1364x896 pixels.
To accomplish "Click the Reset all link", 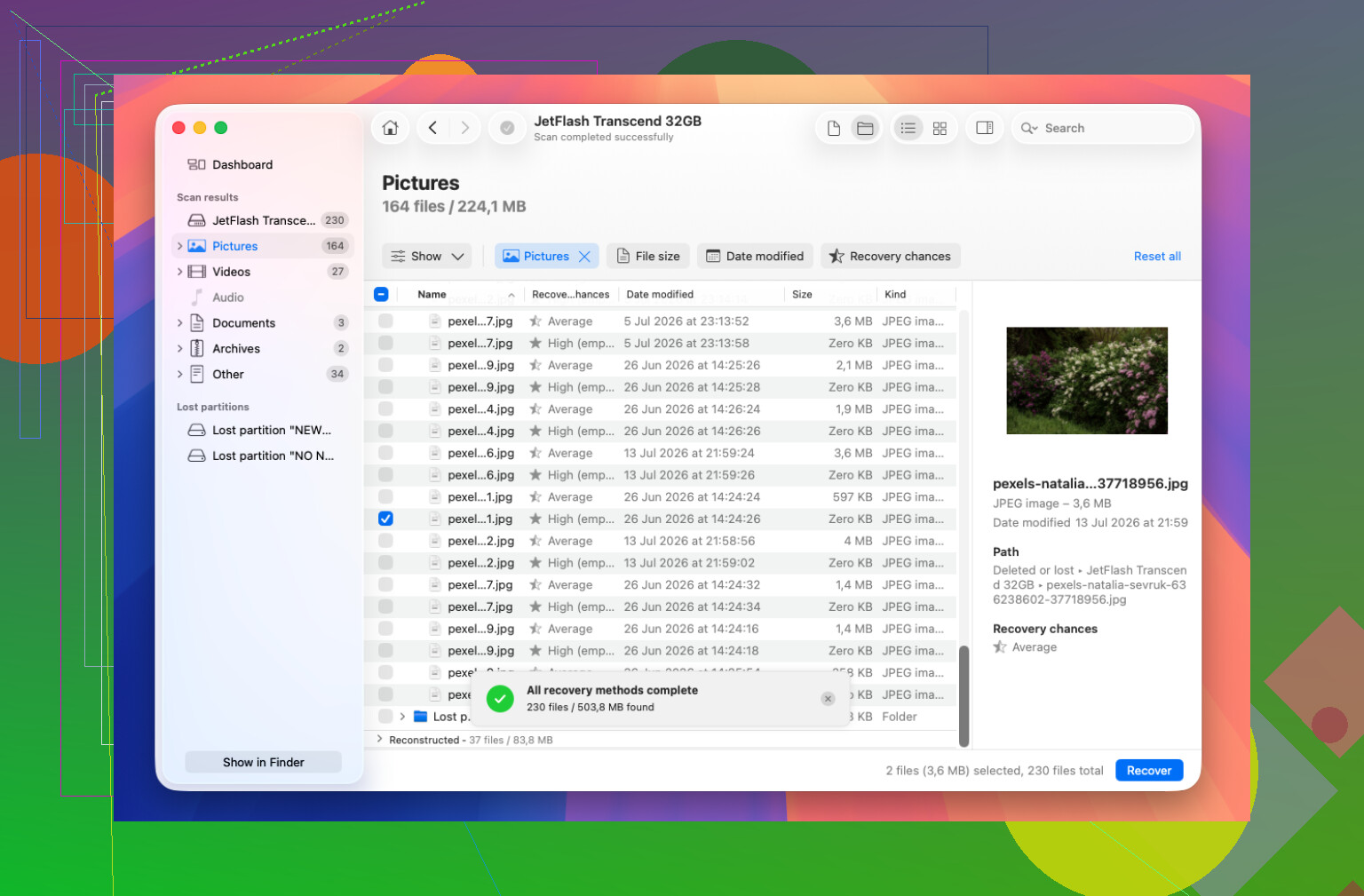I will (x=1156, y=257).
